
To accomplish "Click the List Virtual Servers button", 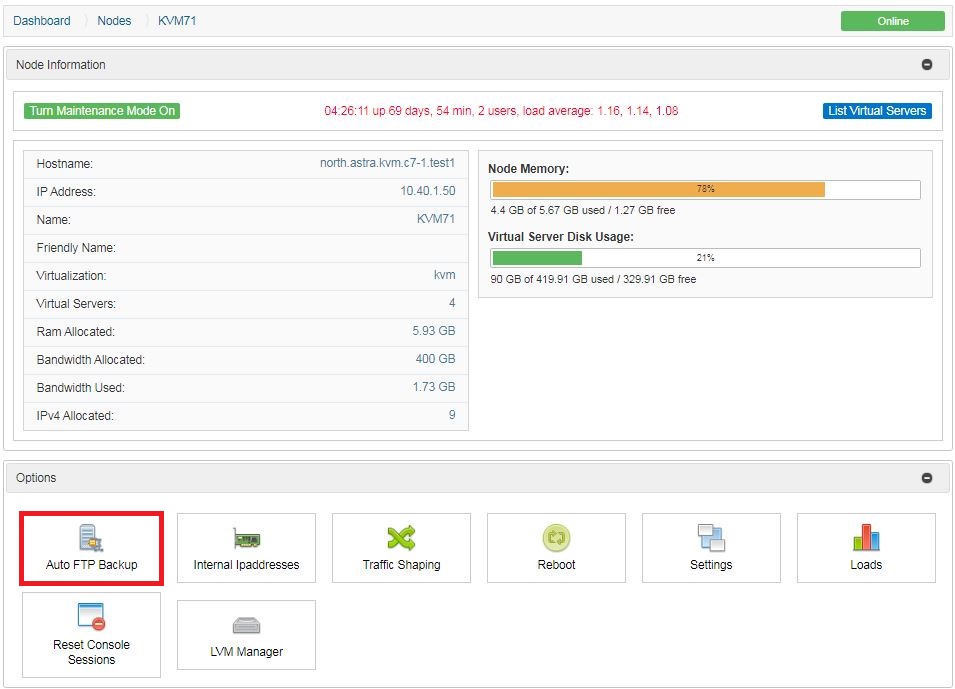I will pyautogui.click(x=877, y=111).
